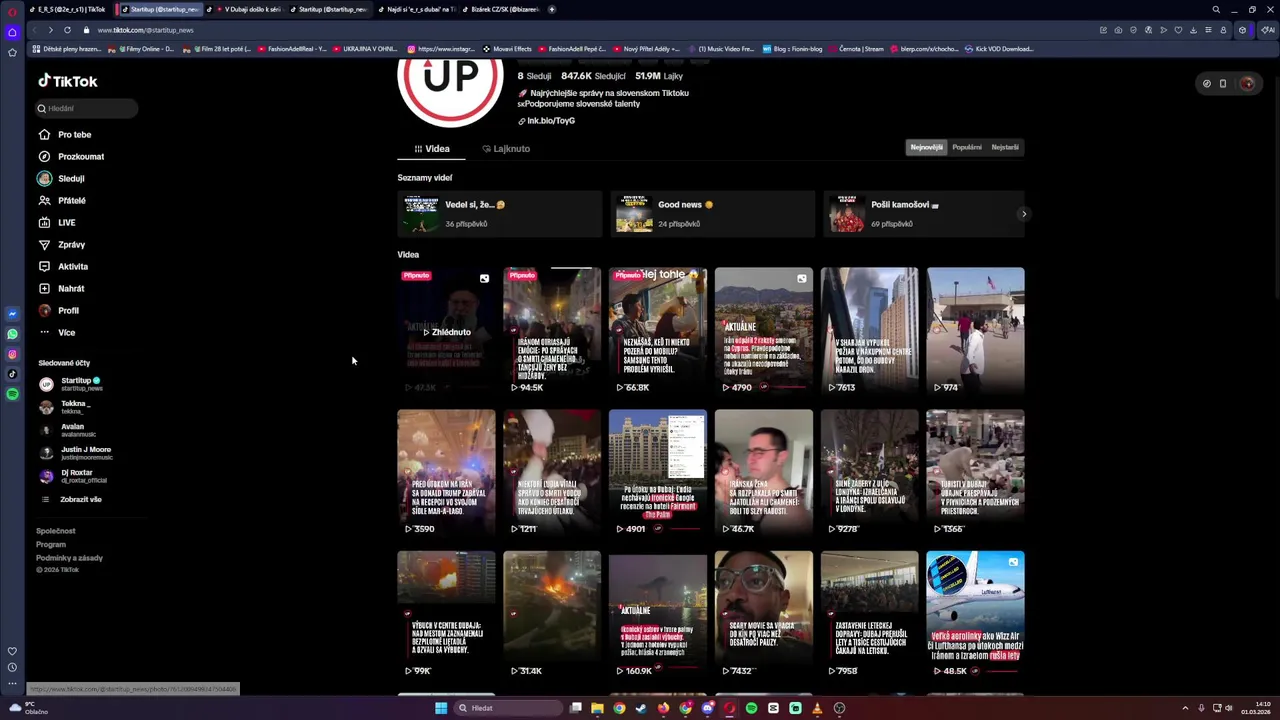1280x720 pixels.
Task: Open the profile avatar menu top right
Action: (x=1246, y=84)
